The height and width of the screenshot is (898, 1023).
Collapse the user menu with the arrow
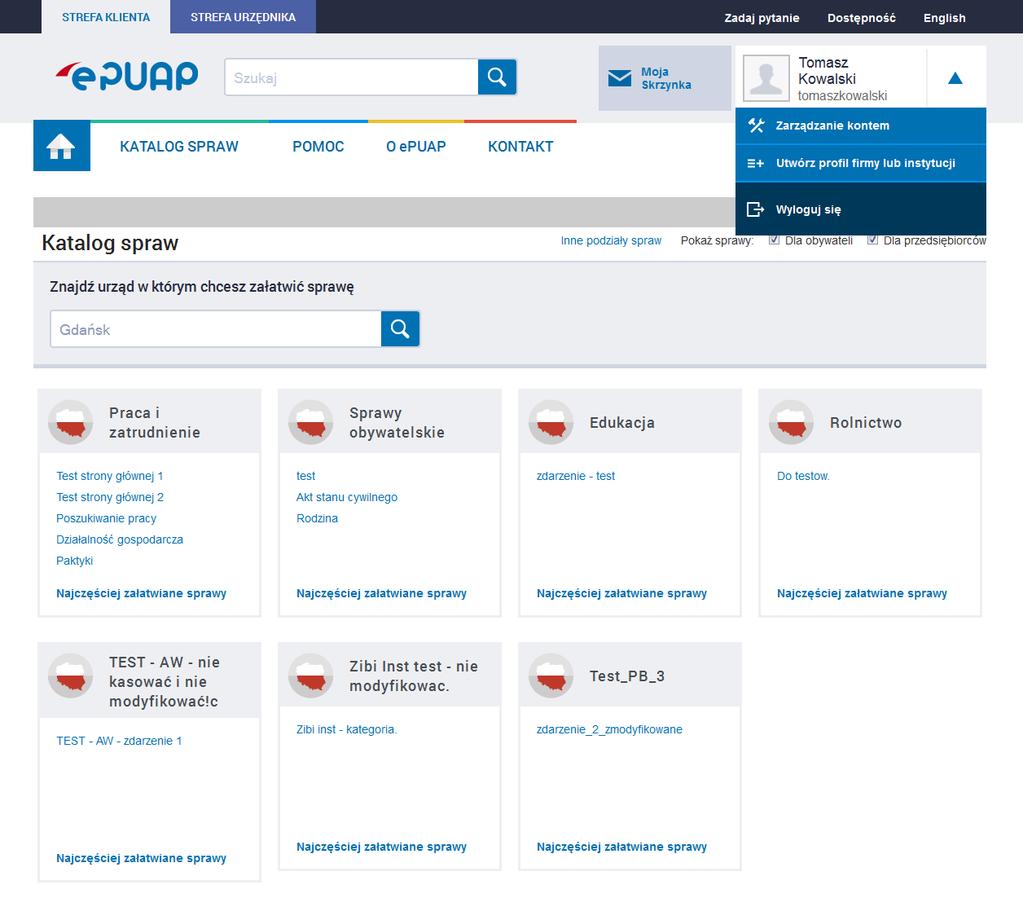tap(955, 78)
